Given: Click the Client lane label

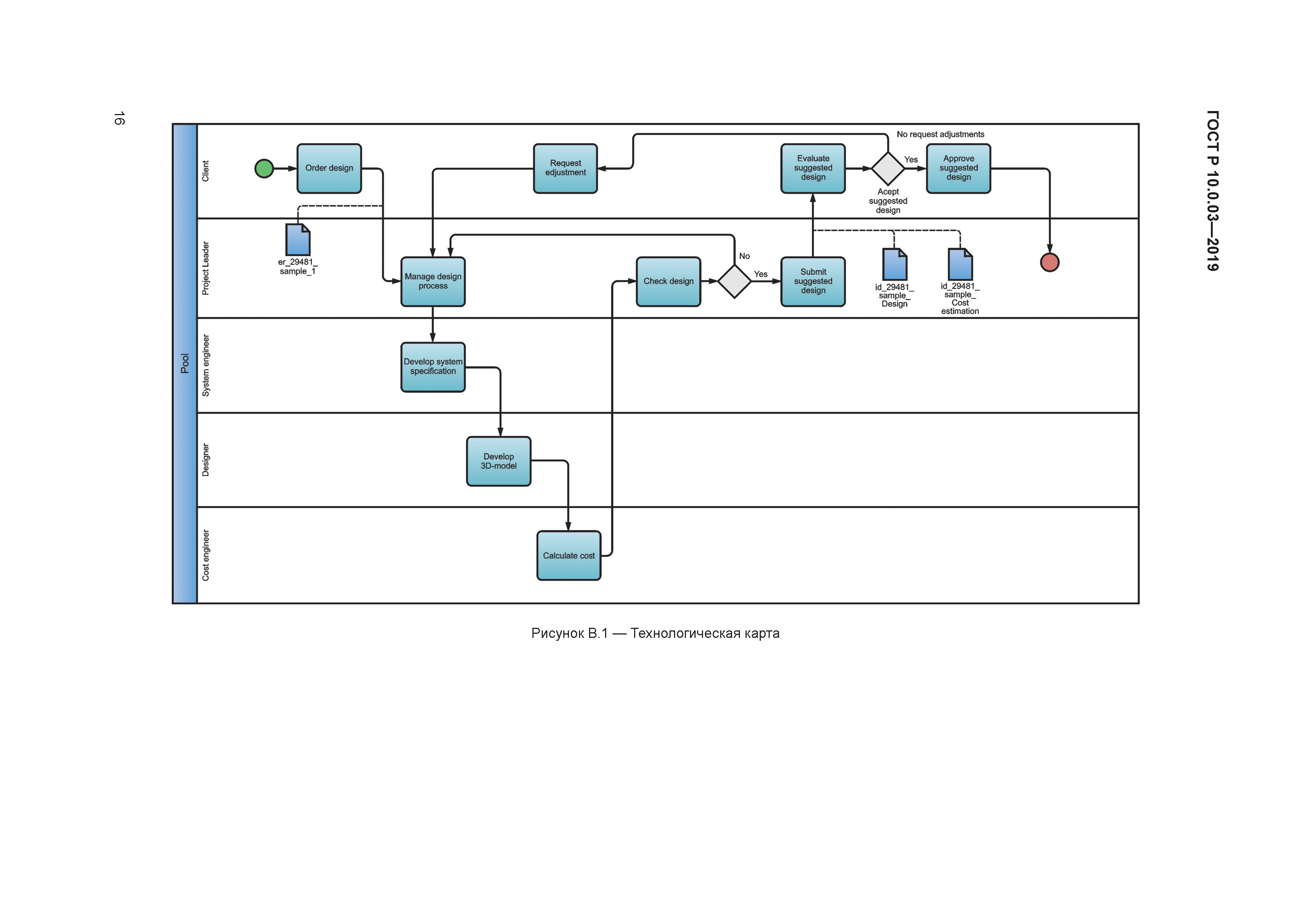Looking at the screenshot, I should (x=206, y=171).
